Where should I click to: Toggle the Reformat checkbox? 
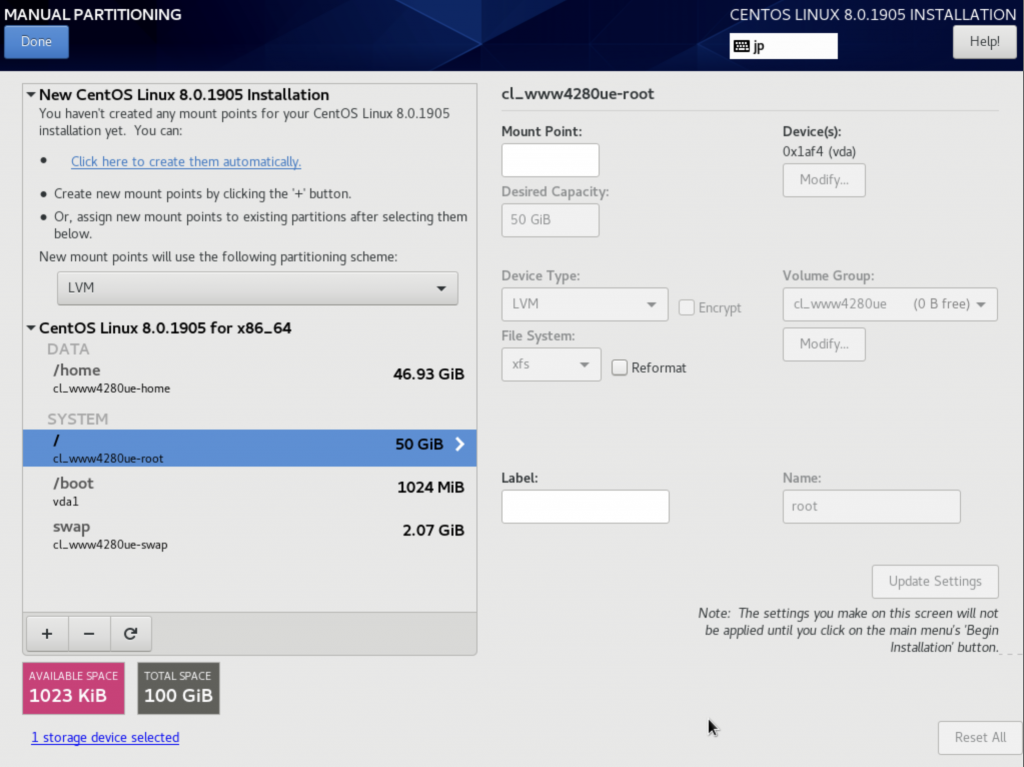(620, 368)
